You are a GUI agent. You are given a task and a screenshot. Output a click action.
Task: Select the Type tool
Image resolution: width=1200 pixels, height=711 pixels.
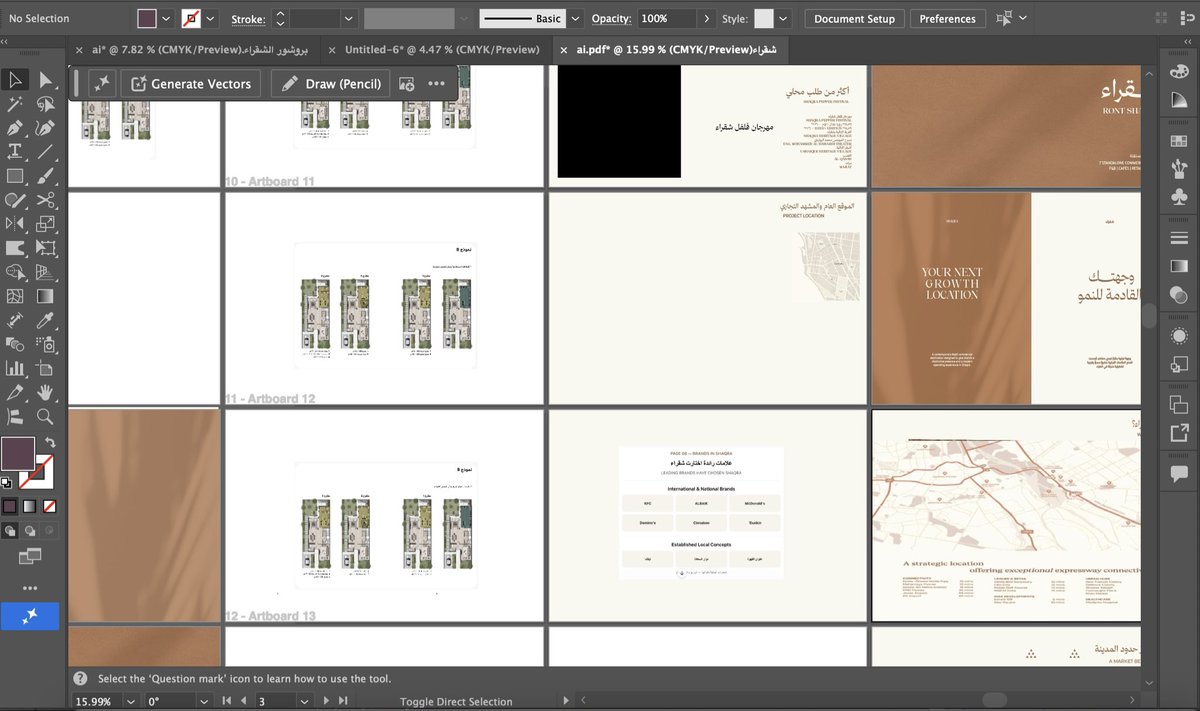coord(15,152)
